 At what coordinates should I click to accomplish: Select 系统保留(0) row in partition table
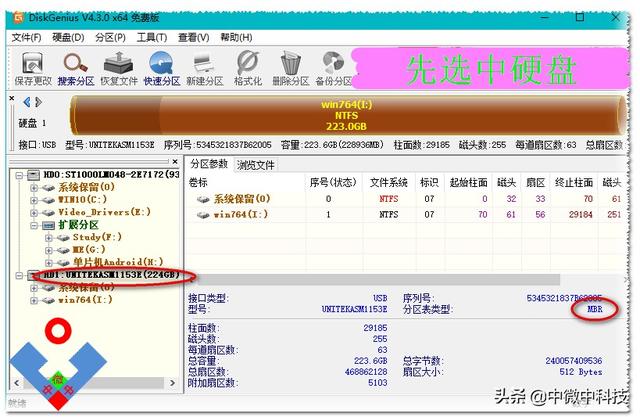point(405,199)
